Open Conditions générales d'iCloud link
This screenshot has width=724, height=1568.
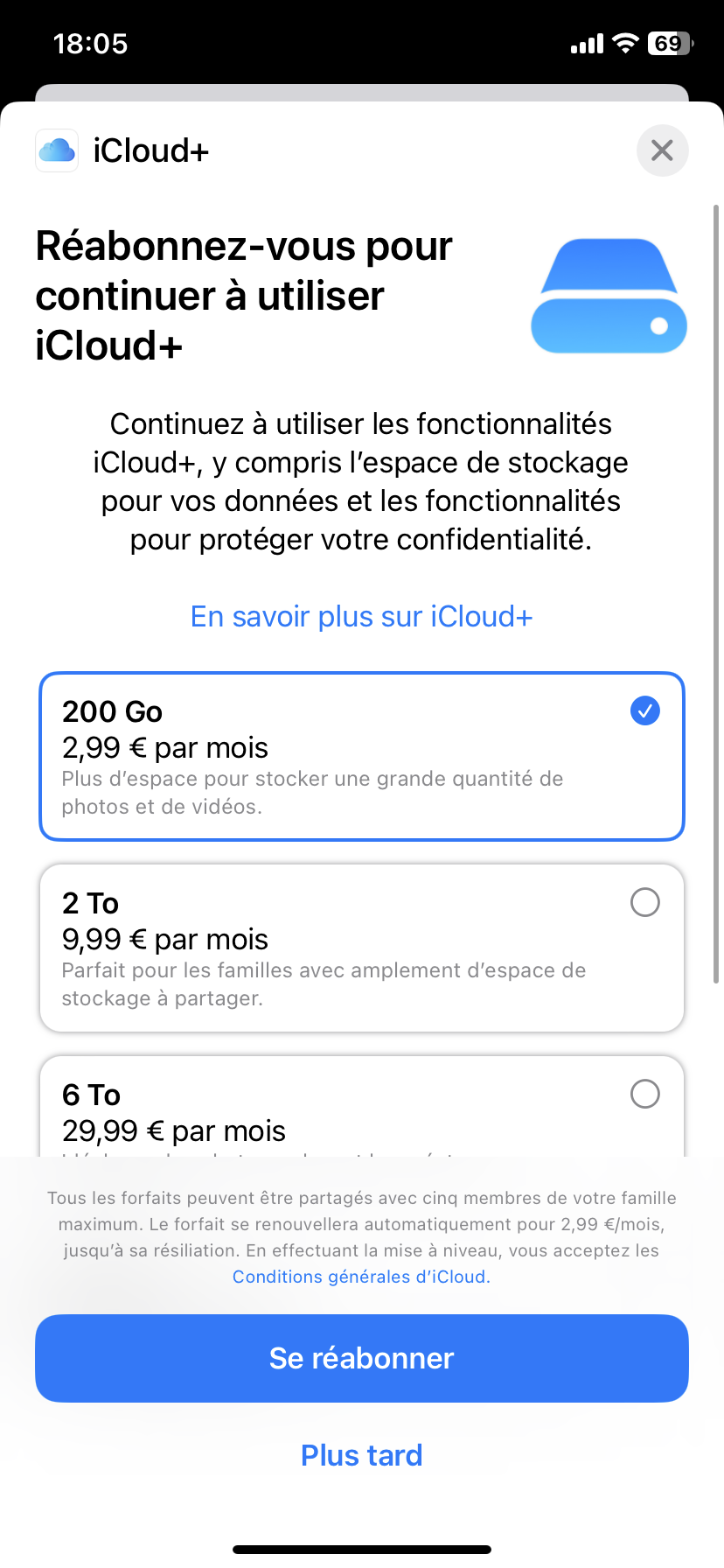tap(361, 1277)
